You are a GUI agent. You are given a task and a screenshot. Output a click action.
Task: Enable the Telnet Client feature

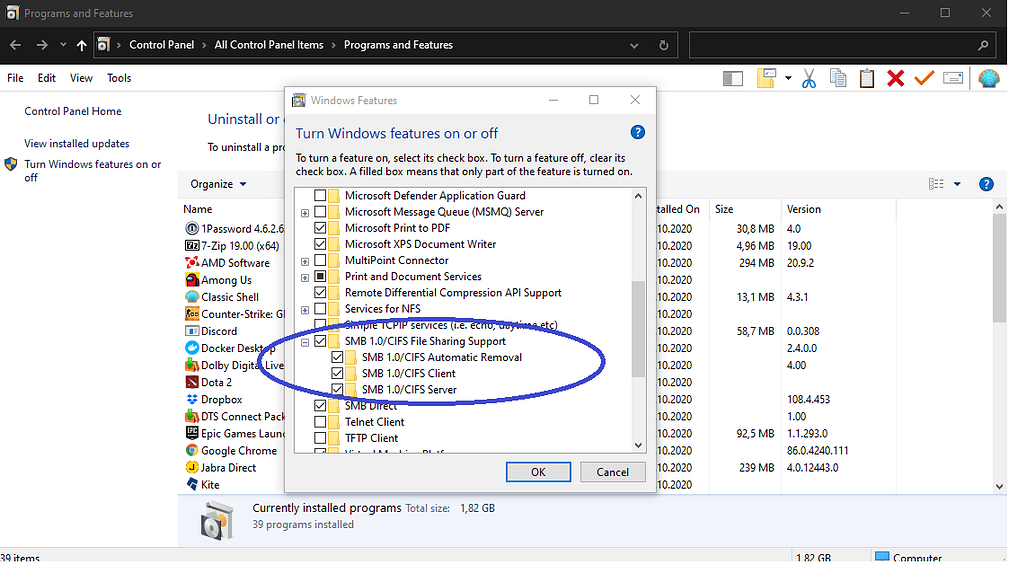[x=322, y=420]
